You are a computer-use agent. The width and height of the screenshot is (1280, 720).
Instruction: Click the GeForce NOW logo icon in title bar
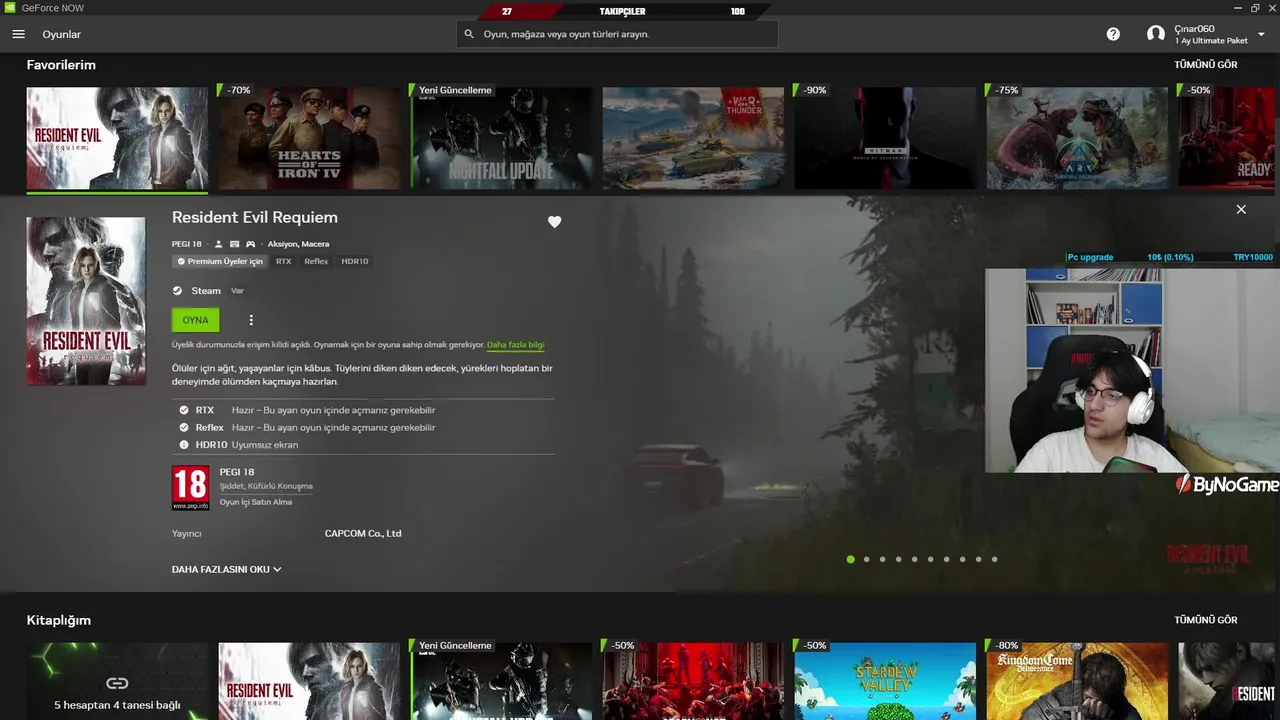8,8
